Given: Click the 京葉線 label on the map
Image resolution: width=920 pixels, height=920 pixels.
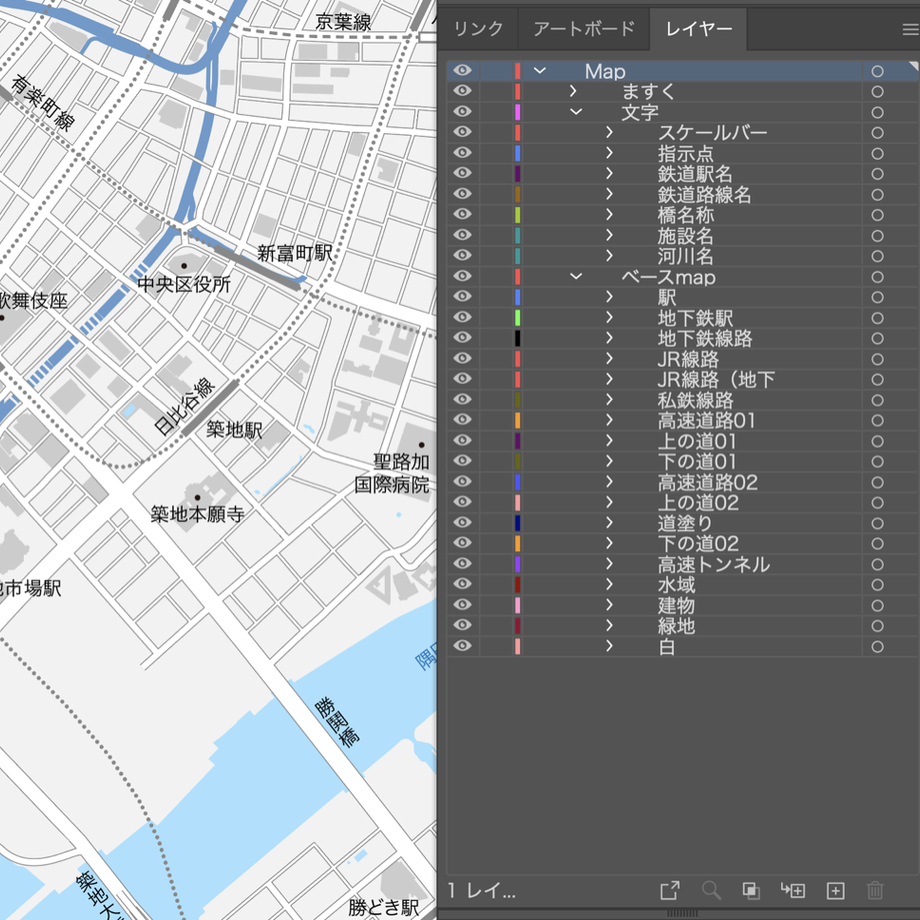Looking at the screenshot, I should pos(343,22).
